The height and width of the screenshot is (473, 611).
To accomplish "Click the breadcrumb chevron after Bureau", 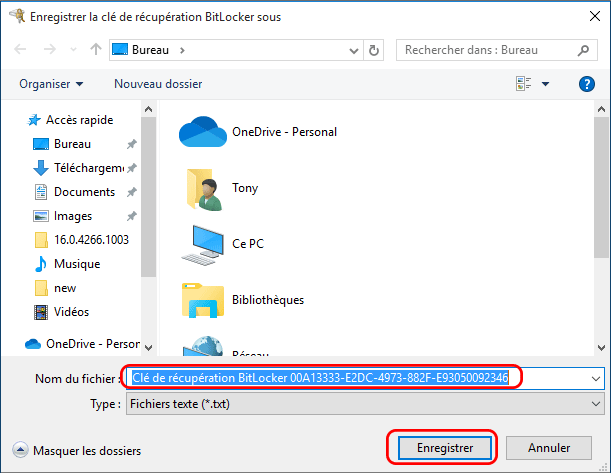I will tap(182, 50).
